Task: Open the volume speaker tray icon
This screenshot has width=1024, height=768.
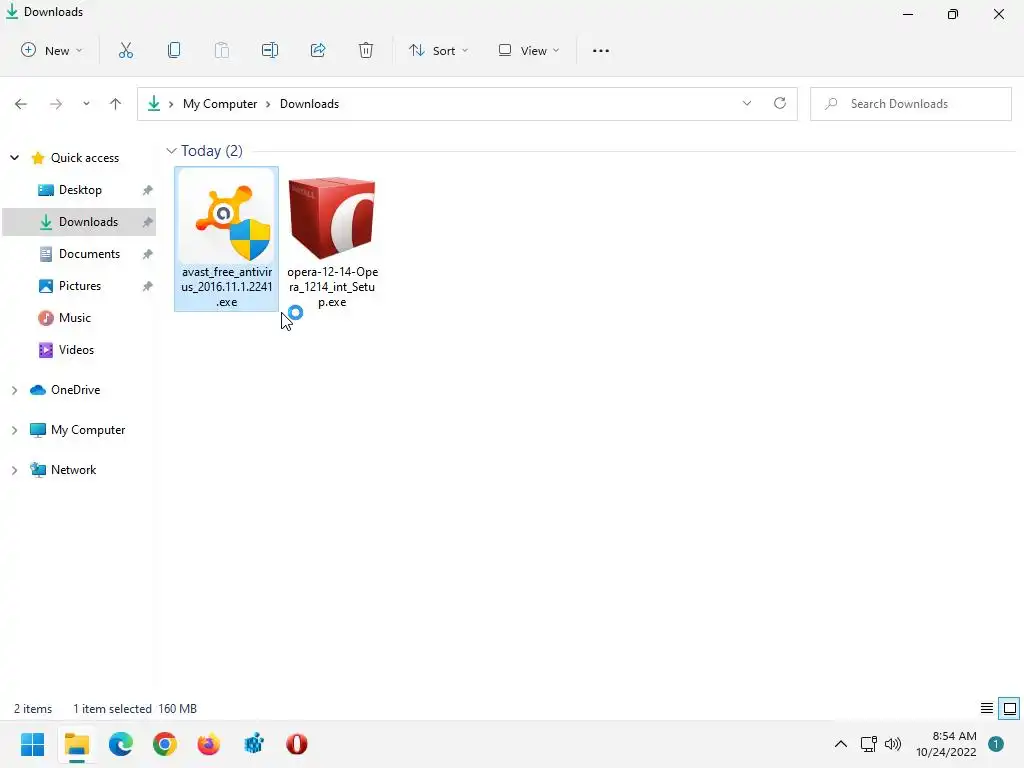Action: [893, 744]
